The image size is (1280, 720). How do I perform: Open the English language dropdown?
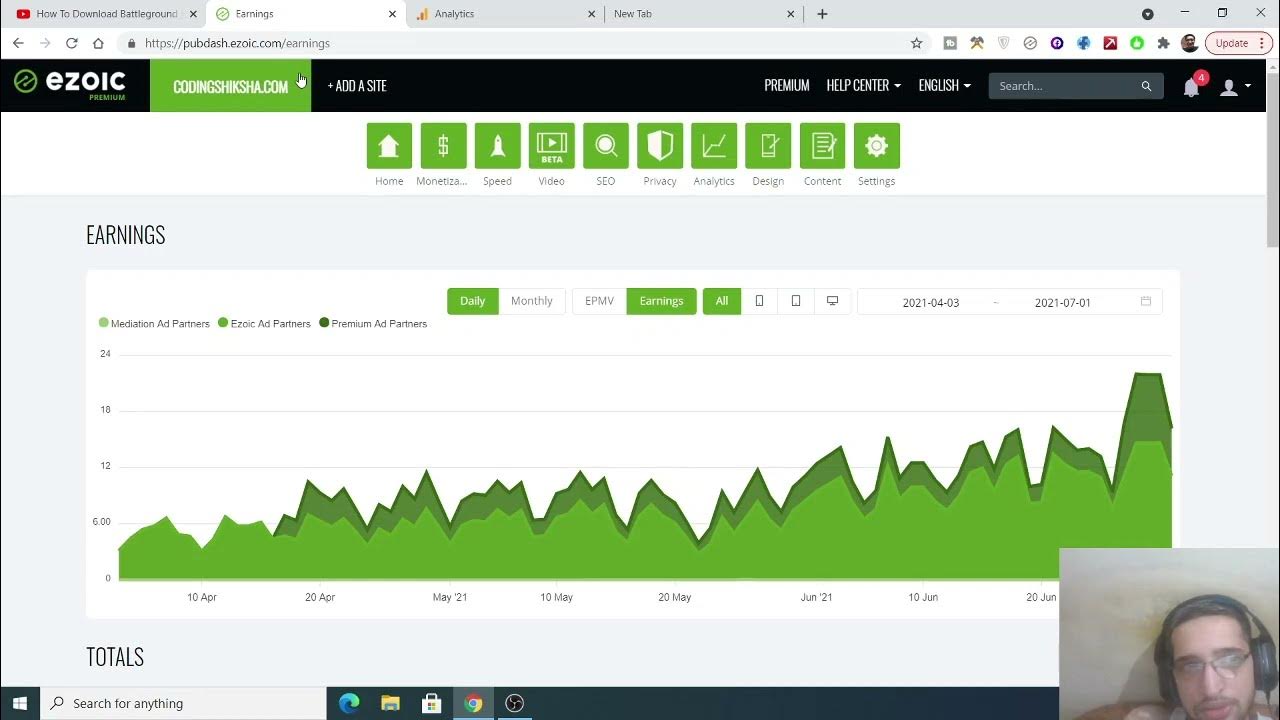944,86
